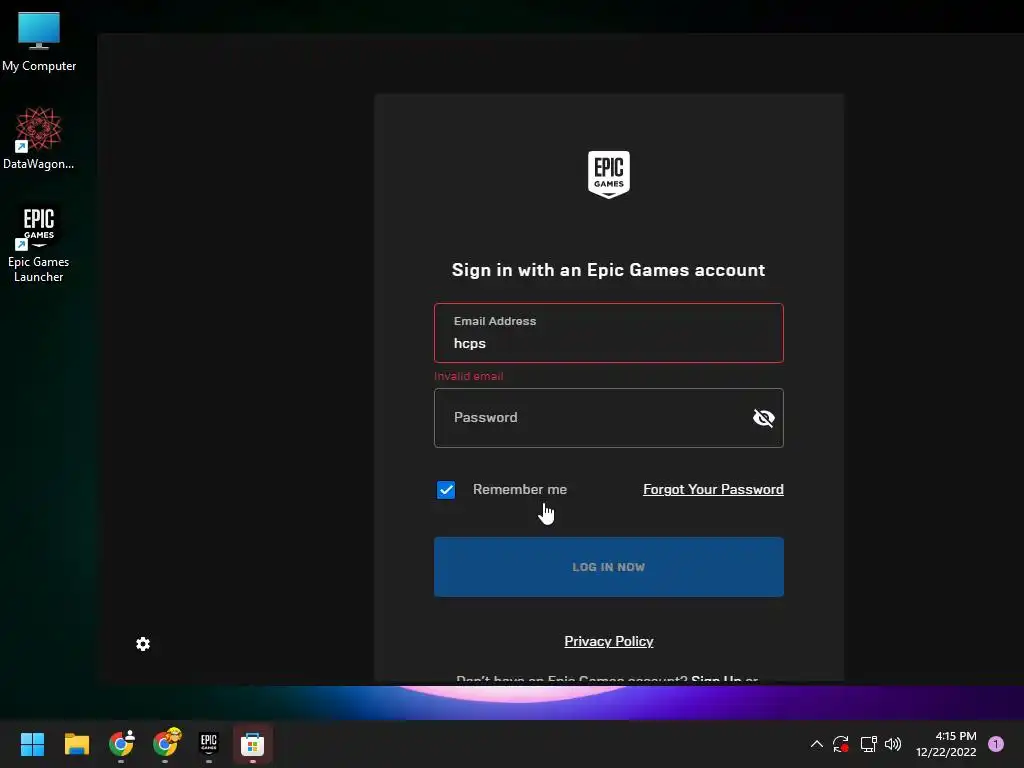Toggle password visibility eye icon
Viewport: 1024px width, 768px height.
pos(763,418)
